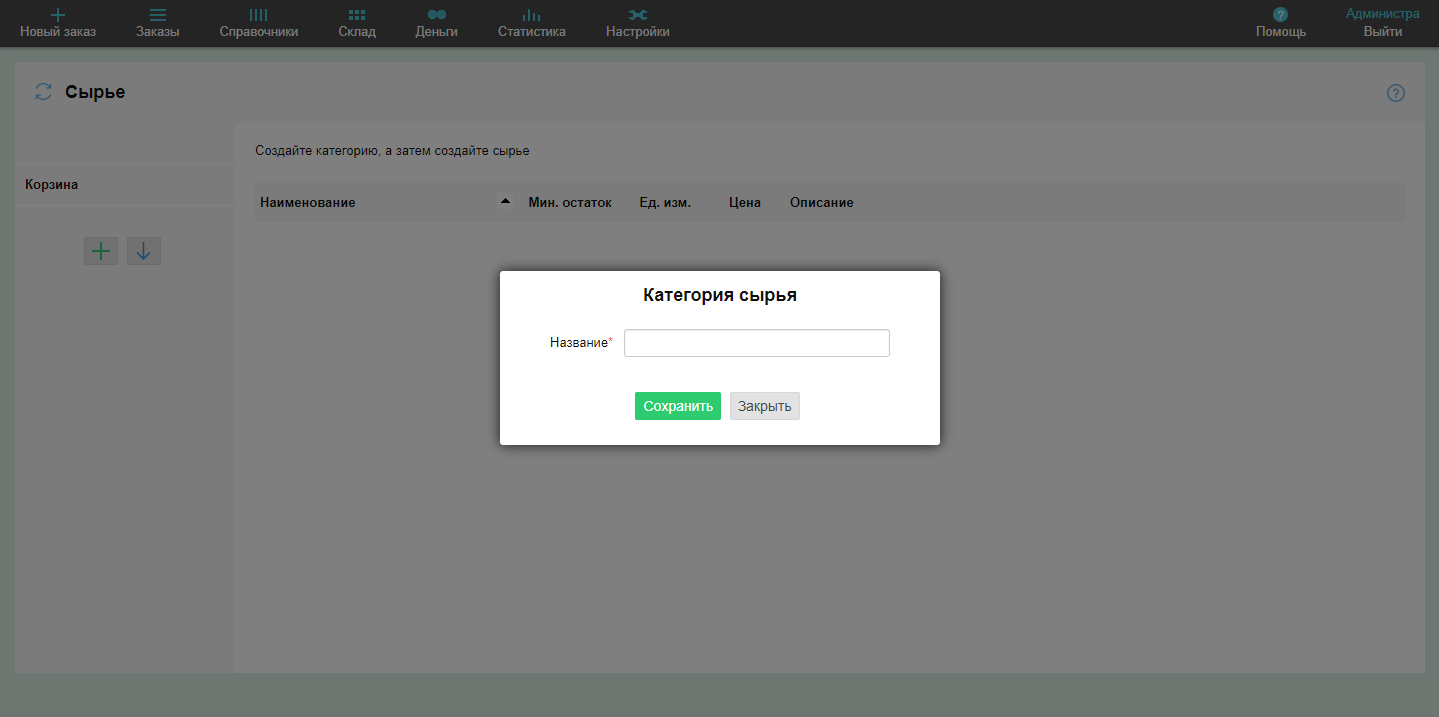1439x717 pixels.
Task: Click the Сырье page heading
Action: point(95,92)
